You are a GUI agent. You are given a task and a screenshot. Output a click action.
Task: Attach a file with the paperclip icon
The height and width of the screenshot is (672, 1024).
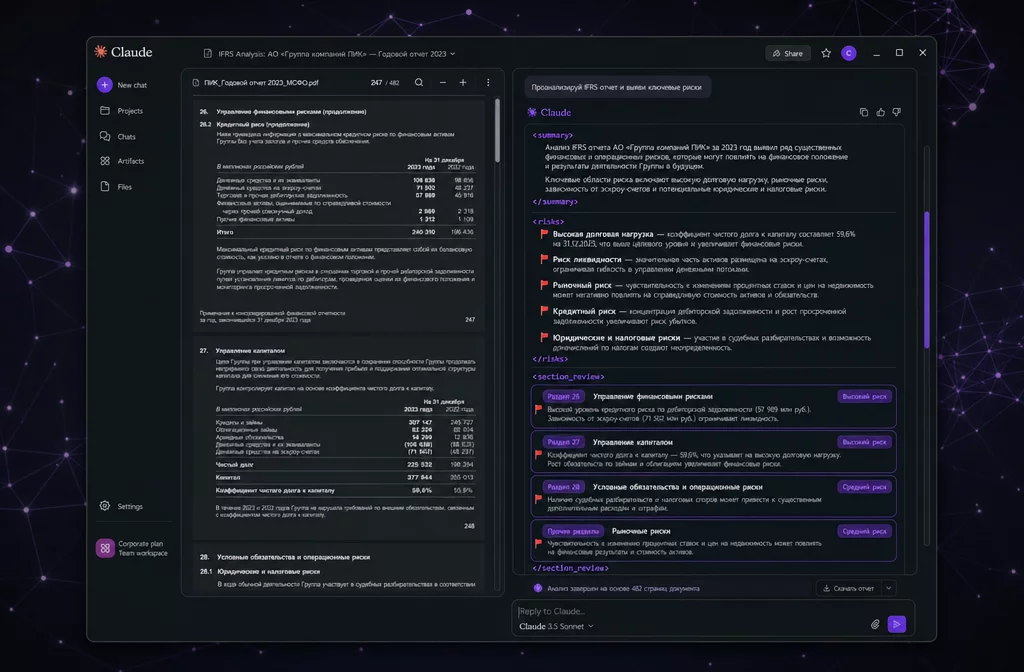(874, 624)
